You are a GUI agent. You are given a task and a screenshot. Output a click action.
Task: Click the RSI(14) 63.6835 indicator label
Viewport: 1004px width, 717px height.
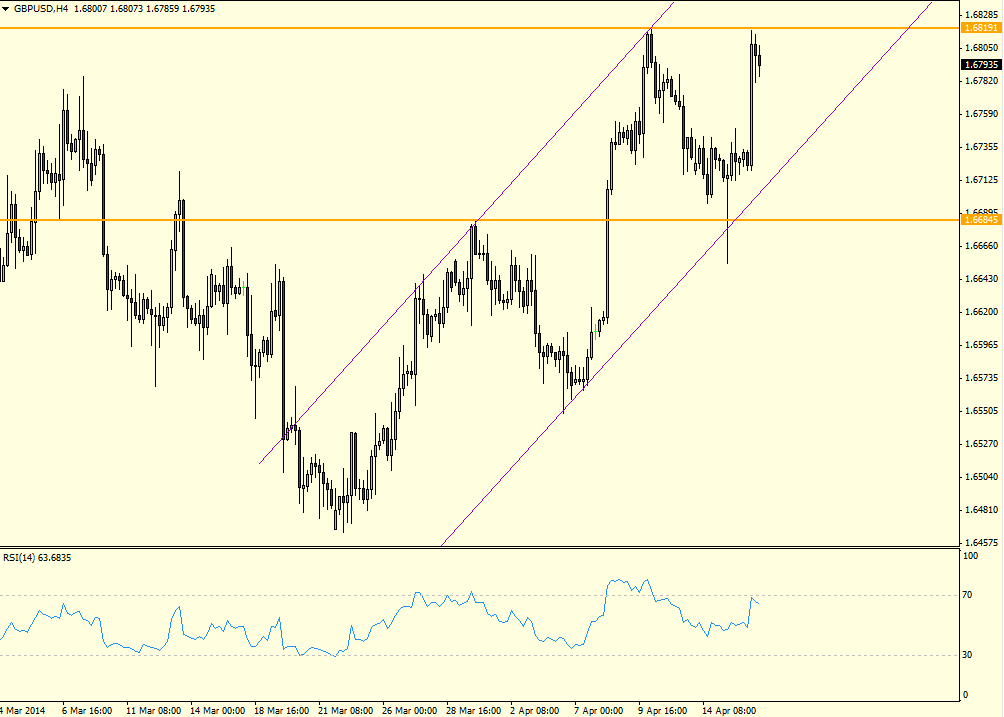[37, 558]
